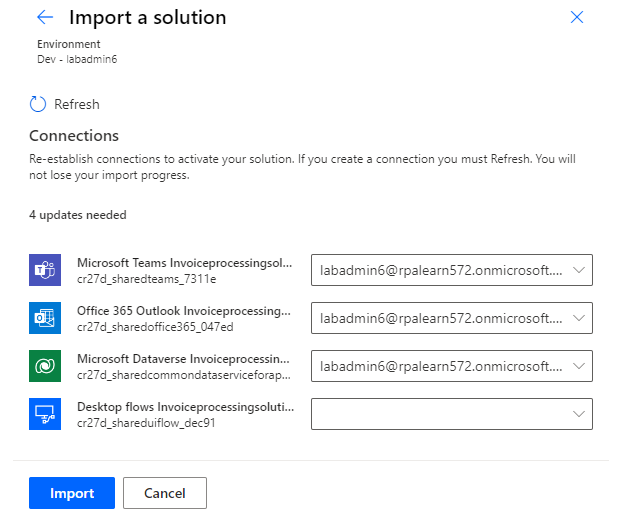Click the Environment label
Screen dimensions: 623x530
[69, 44]
